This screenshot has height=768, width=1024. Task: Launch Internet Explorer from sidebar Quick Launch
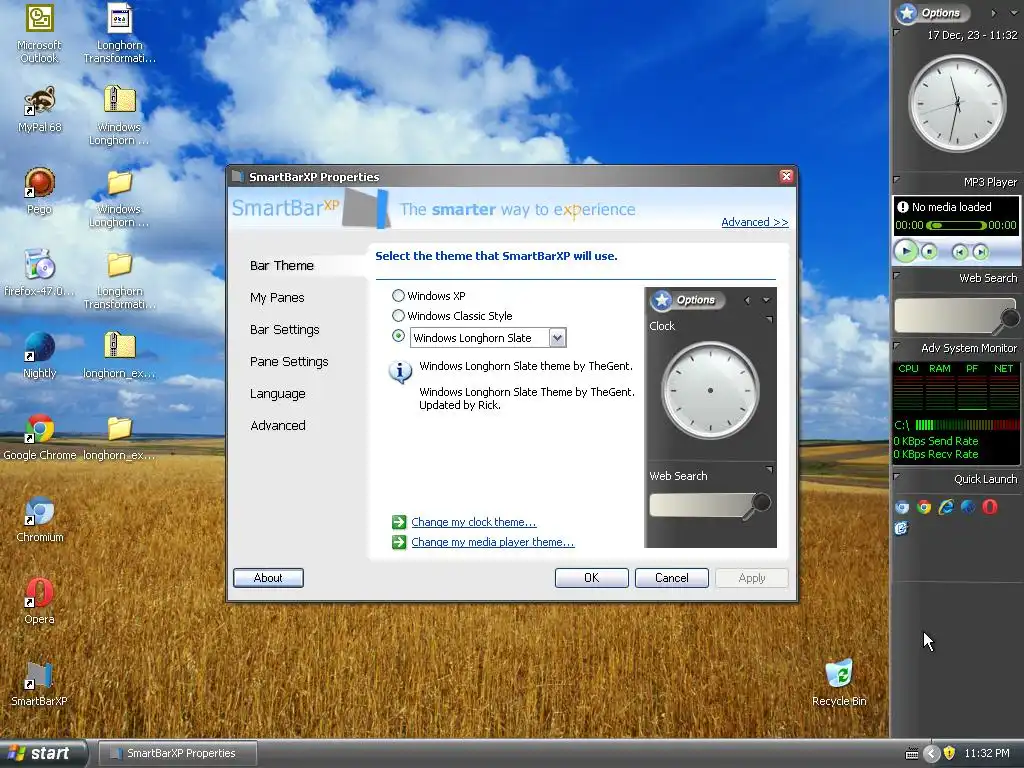point(946,507)
